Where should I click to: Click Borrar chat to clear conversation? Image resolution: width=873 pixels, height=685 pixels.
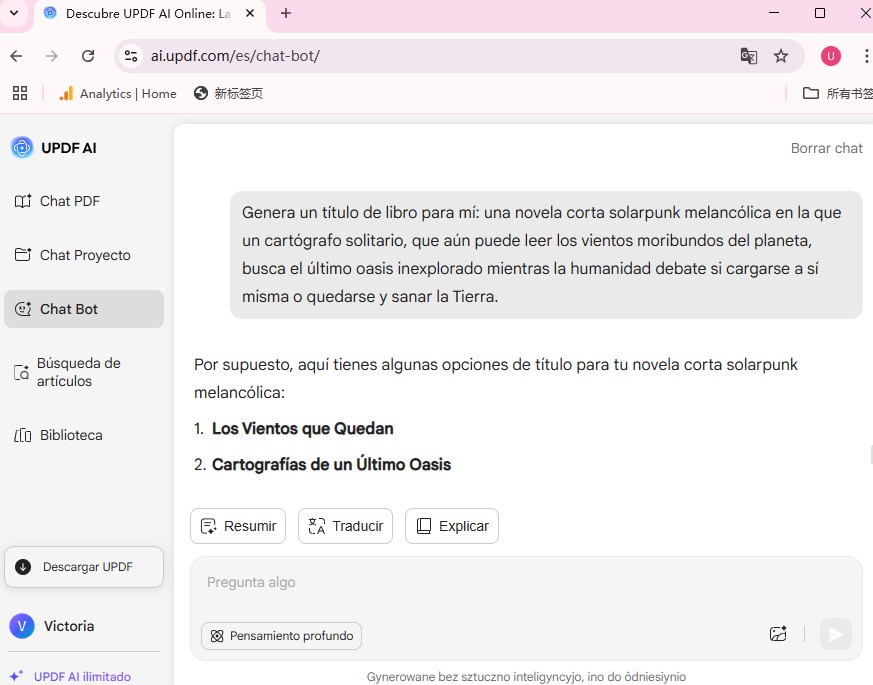click(826, 148)
